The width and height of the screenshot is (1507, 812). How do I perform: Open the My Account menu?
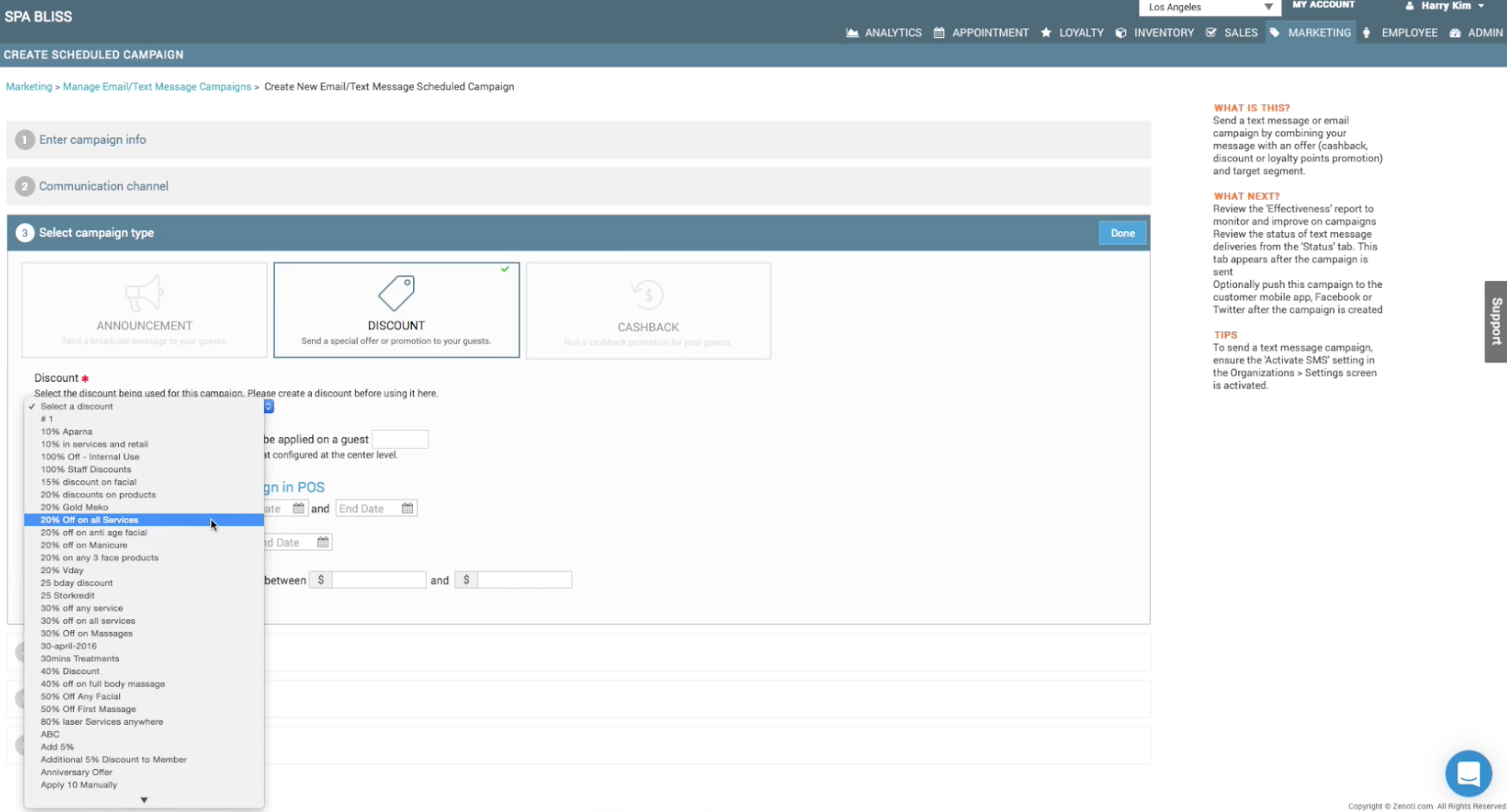[1323, 5]
